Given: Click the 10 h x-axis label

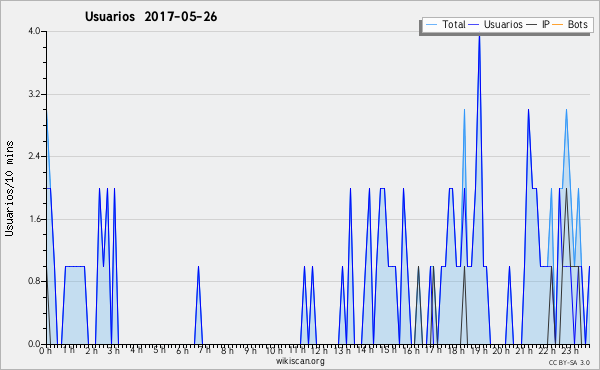Looking at the screenshot, I should 274,350.
